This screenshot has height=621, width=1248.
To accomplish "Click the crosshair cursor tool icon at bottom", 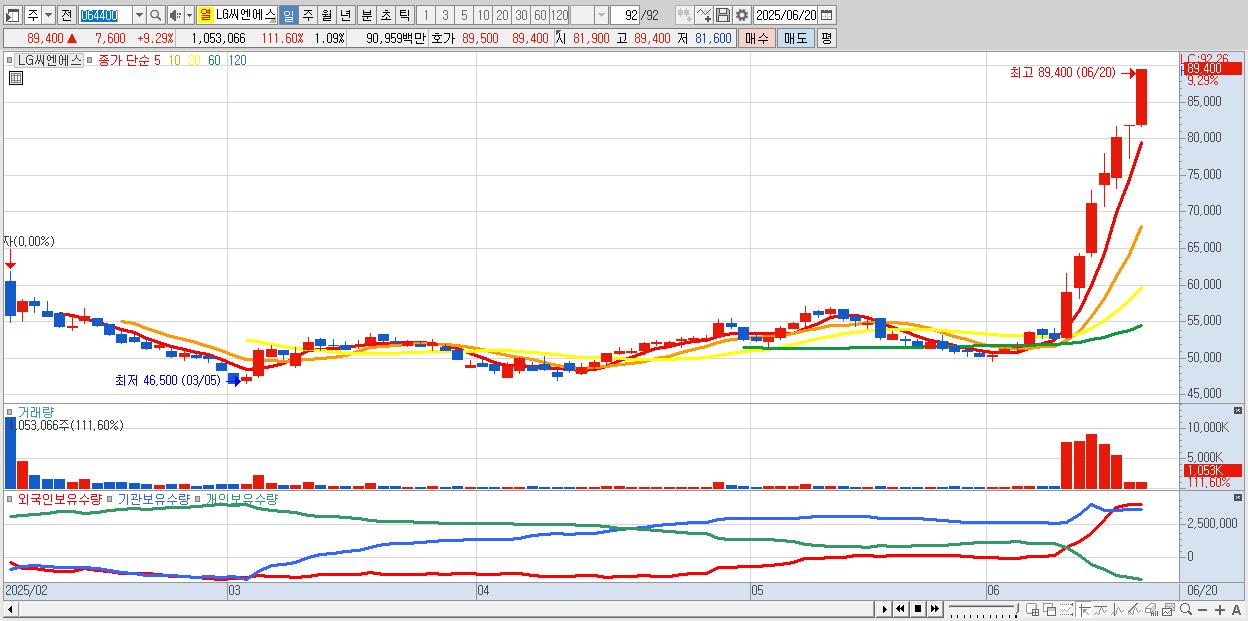I will click(1084, 610).
